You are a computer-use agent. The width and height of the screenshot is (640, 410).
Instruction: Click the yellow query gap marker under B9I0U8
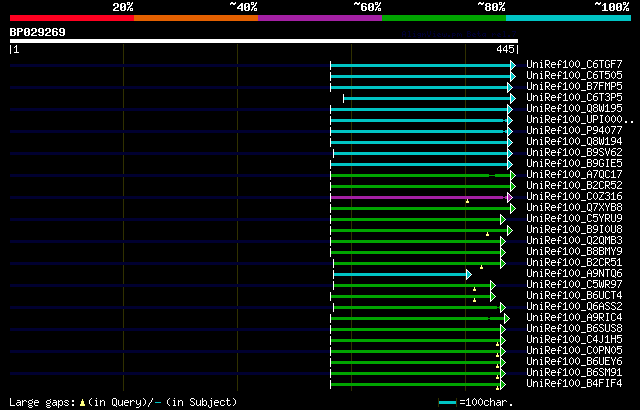[487, 234]
